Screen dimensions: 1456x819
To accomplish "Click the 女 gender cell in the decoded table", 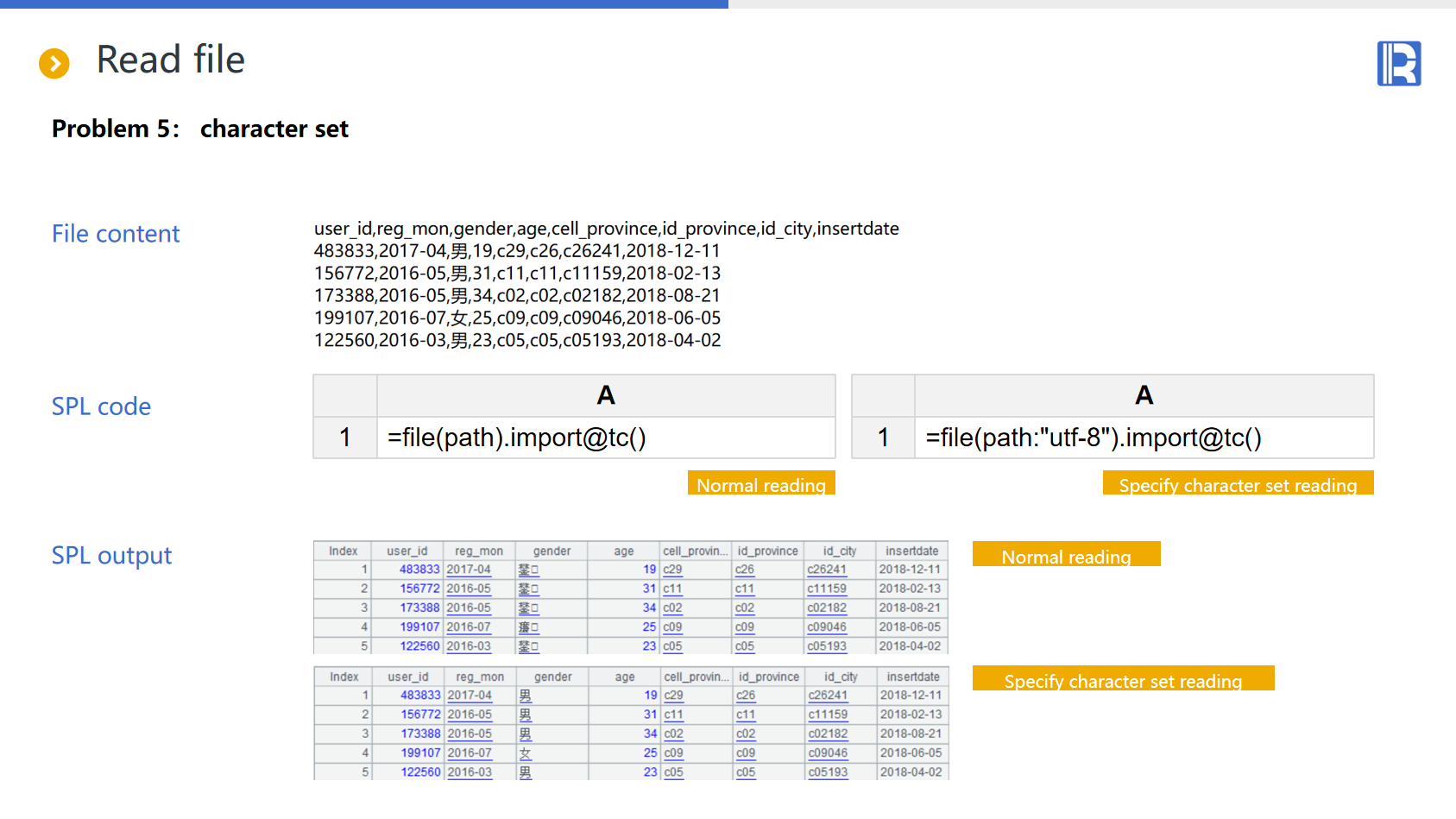I will click(x=526, y=753).
